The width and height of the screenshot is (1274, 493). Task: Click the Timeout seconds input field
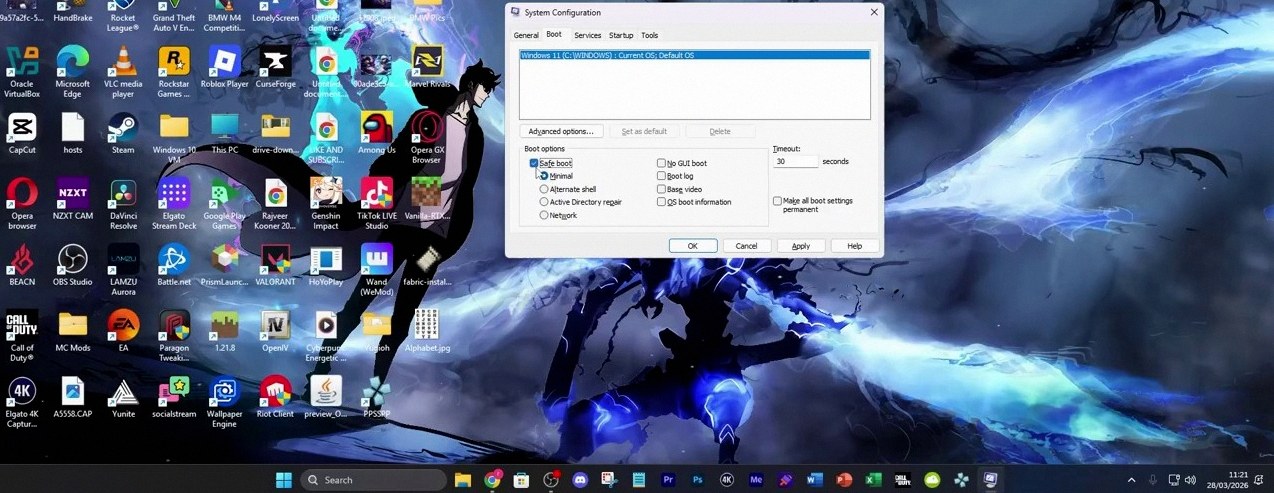pos(795,161)
